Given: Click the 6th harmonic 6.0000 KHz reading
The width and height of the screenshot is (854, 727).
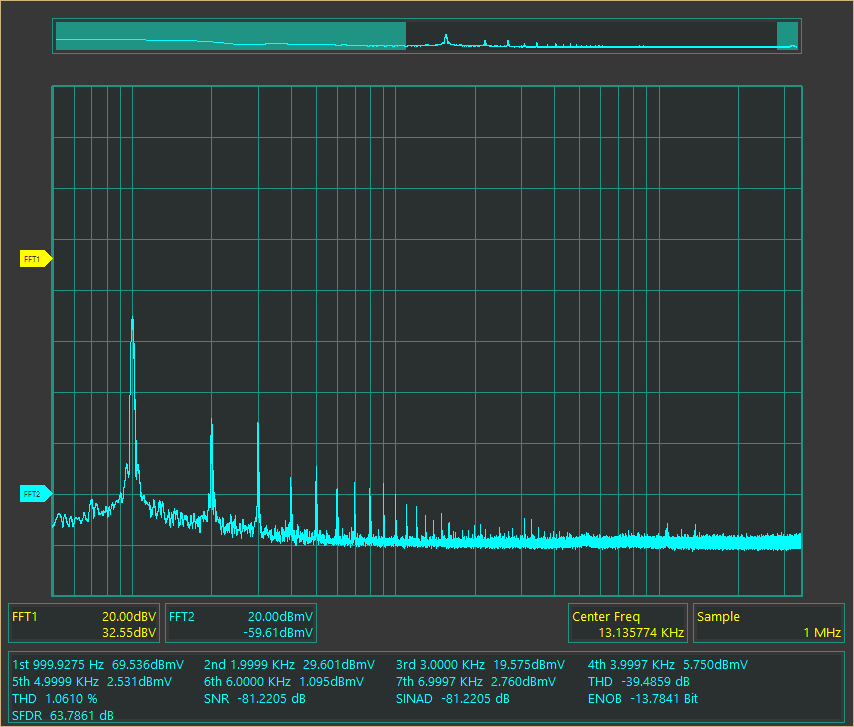Looking at the screenshot, I should (x=283, y=682).
